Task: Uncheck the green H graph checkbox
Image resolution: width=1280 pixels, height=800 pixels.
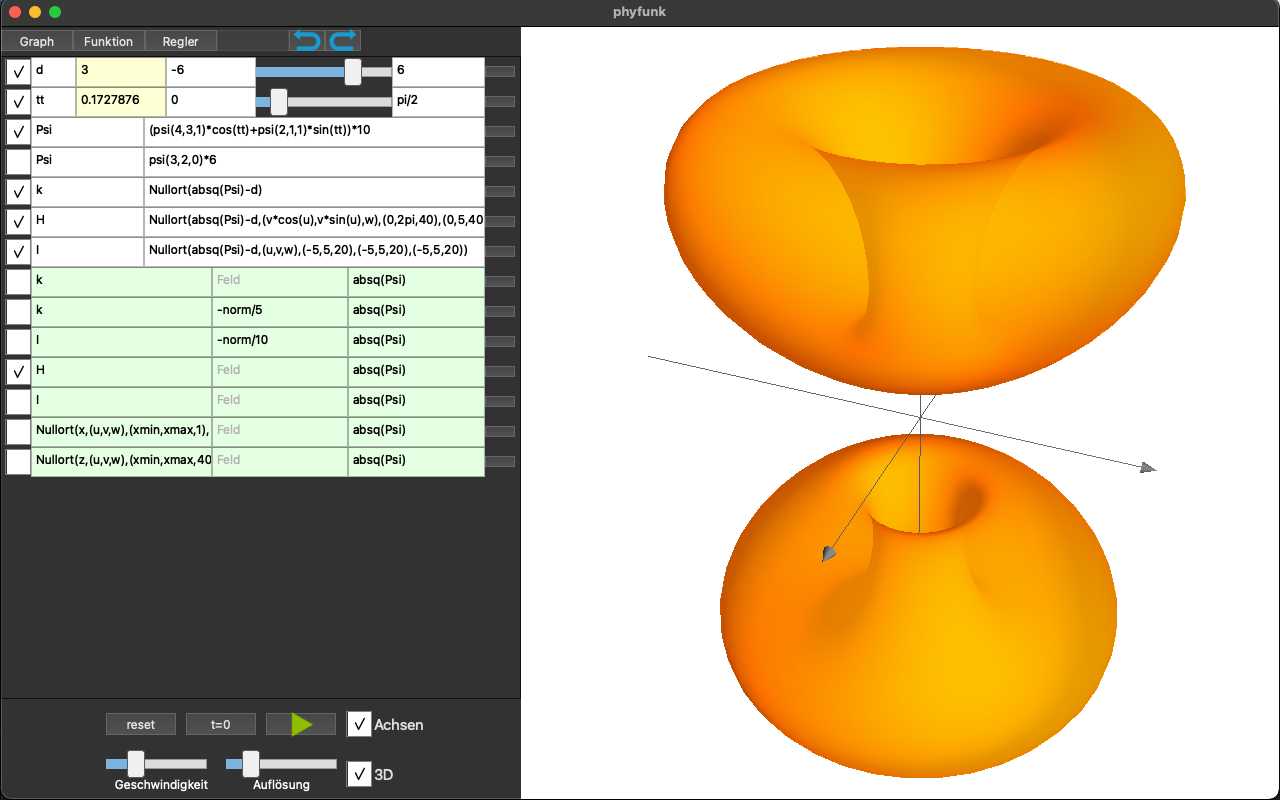Action: coord(18,372)
